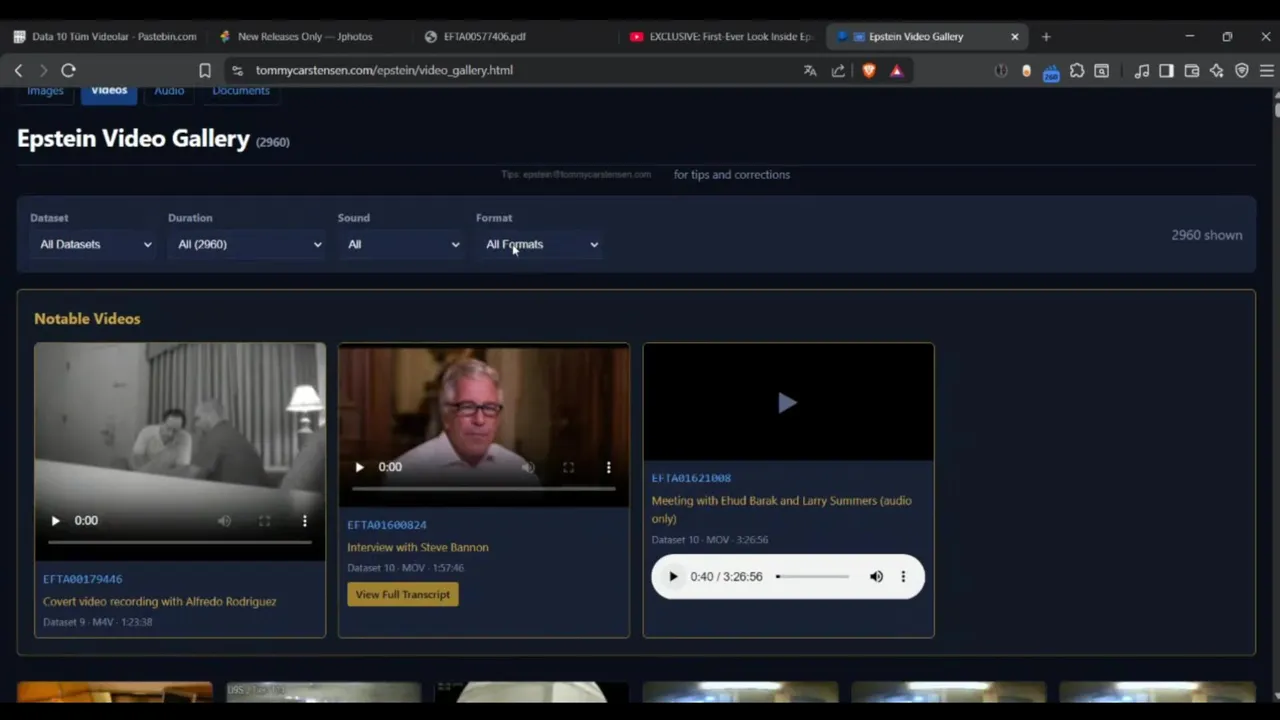1280x720 pixels.
Task: Open the extension with 260 badge
Action: (x=1051, y=72)
